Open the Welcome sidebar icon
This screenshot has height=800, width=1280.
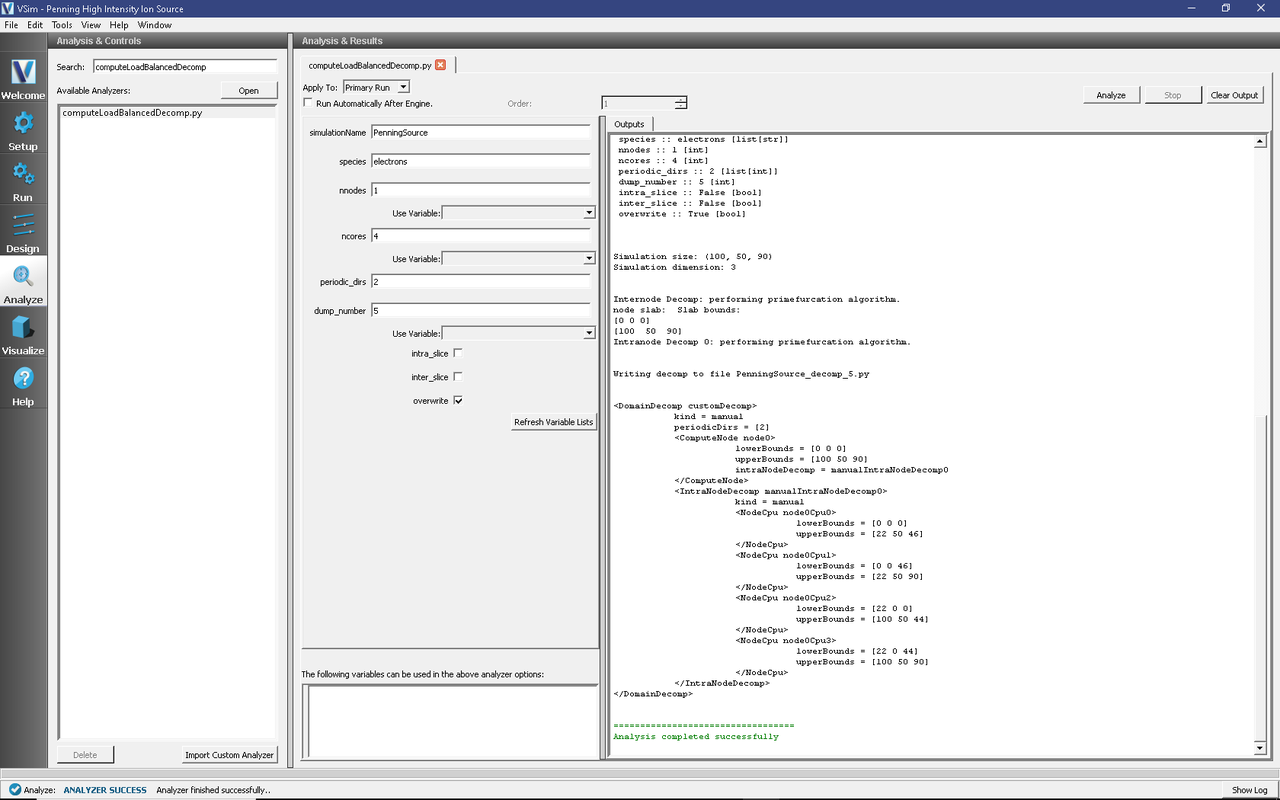click(x=23, y=79)
